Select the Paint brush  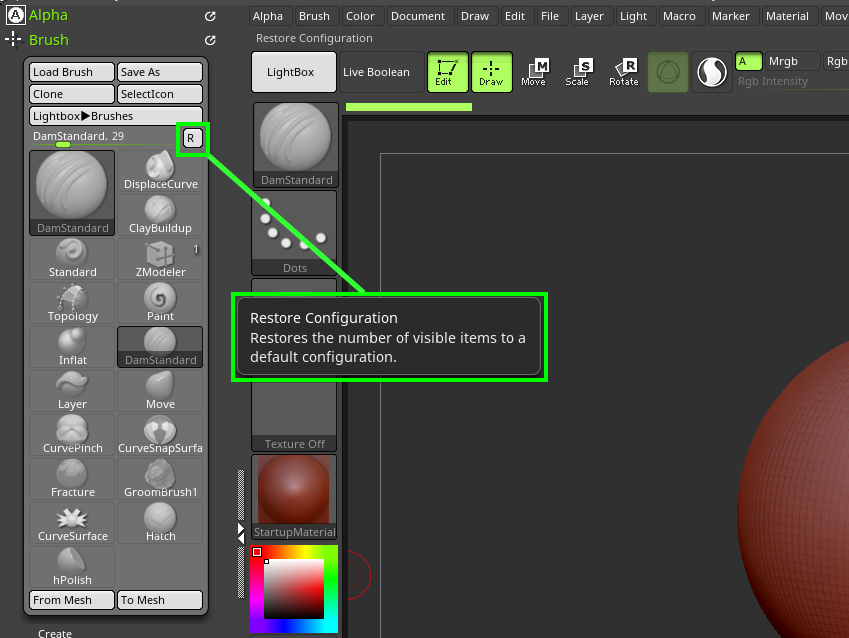click(x=160, y=303)
